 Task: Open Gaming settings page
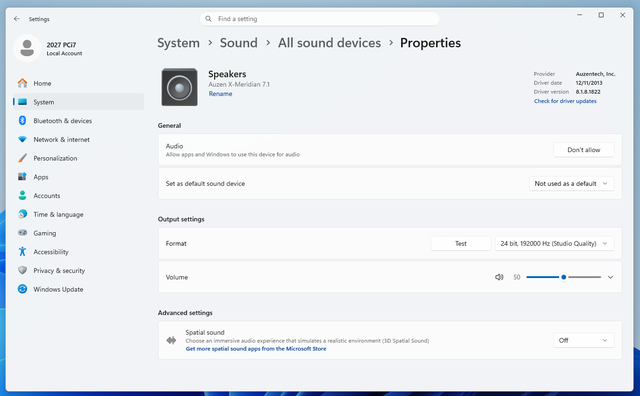pyautogui.click(x=78, y=233)
